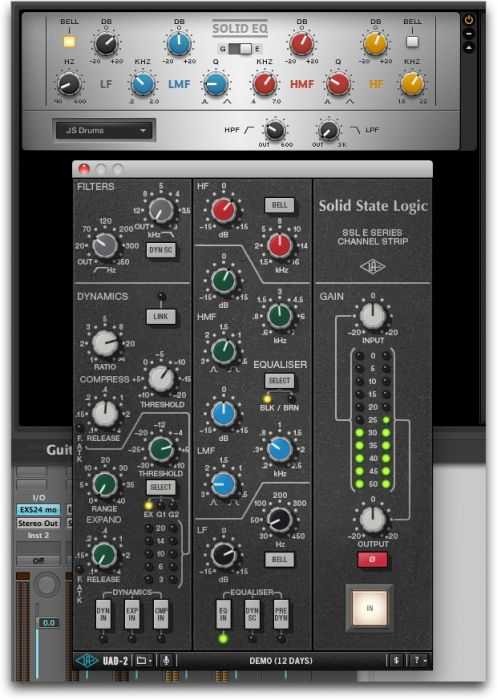Click the red phase invert button under Output

coord(372,560)
